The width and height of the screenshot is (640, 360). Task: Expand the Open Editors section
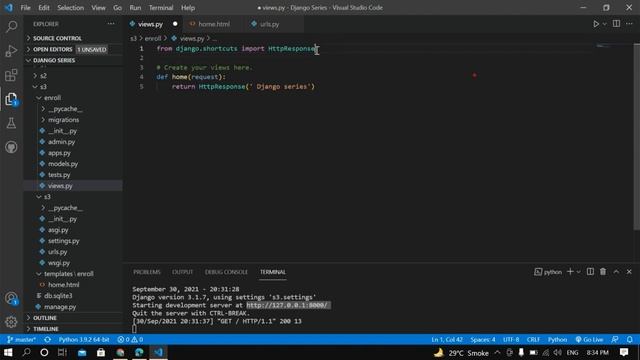73,49
